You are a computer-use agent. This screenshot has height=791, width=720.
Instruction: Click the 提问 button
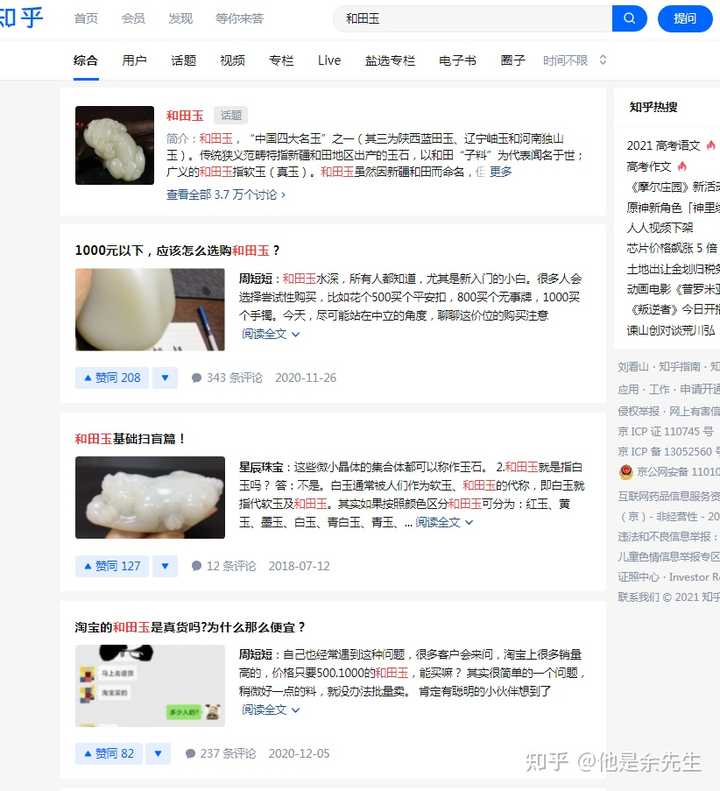(x=685, y=19)
